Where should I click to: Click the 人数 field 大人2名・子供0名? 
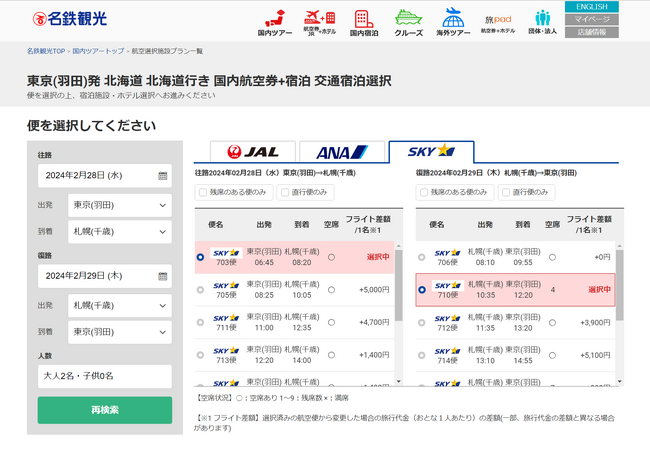[x=104, y=376]
